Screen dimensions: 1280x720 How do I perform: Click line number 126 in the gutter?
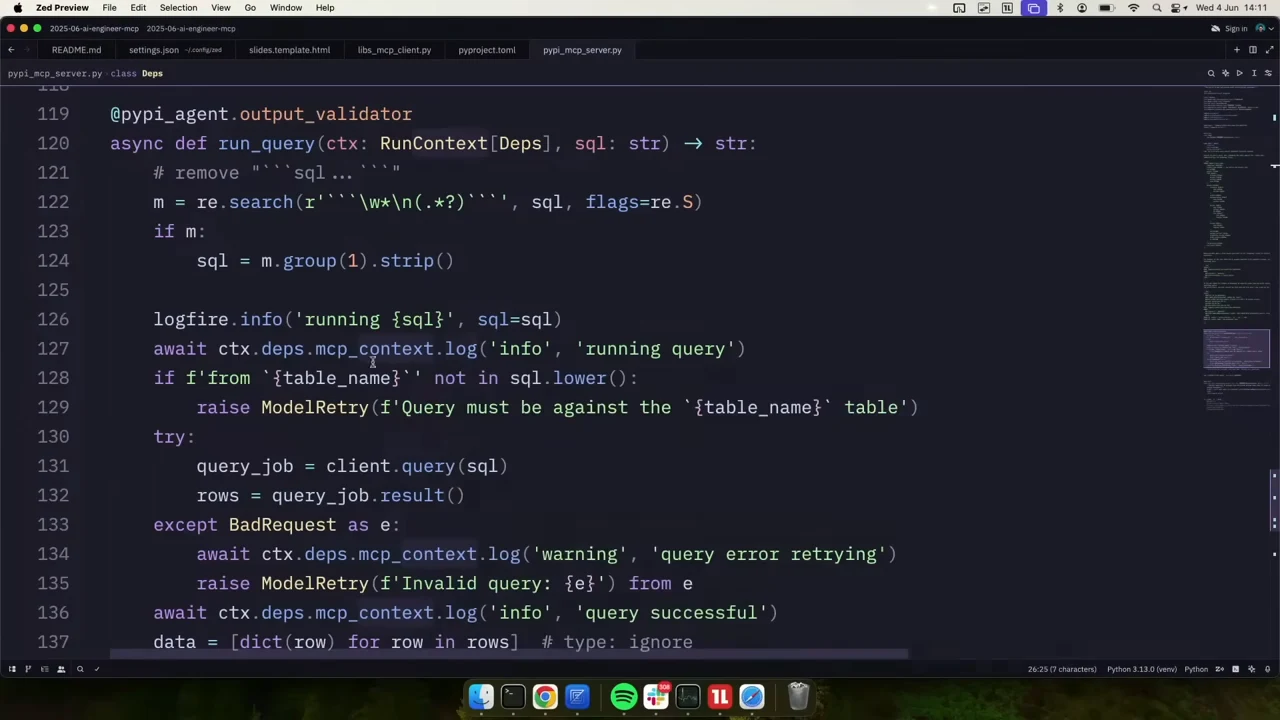point(53,319)
